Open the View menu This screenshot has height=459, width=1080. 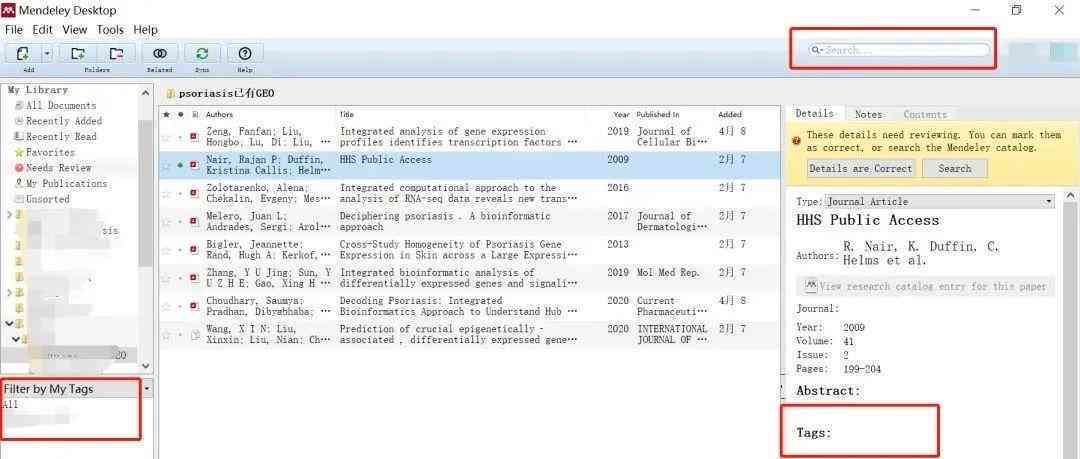74,30
